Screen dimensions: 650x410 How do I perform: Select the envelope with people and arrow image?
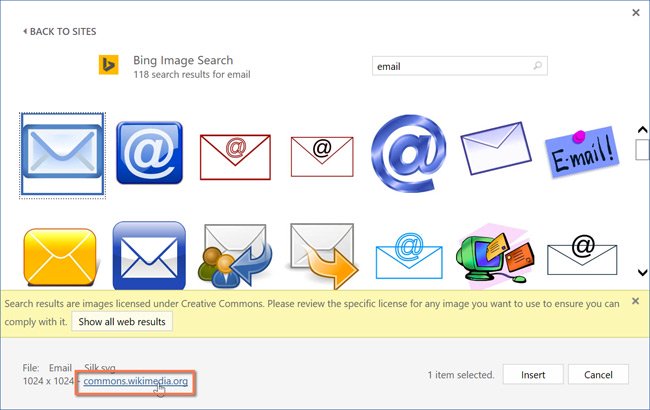[x=236, y=254]
